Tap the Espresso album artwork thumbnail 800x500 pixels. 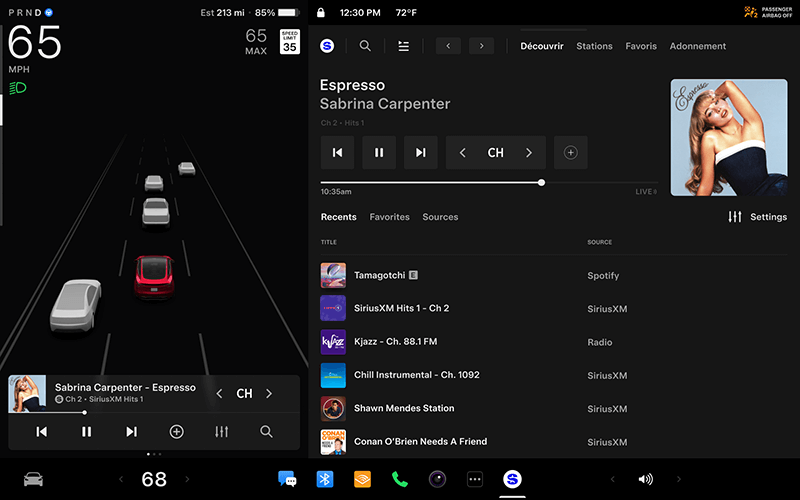pos(728,137)
